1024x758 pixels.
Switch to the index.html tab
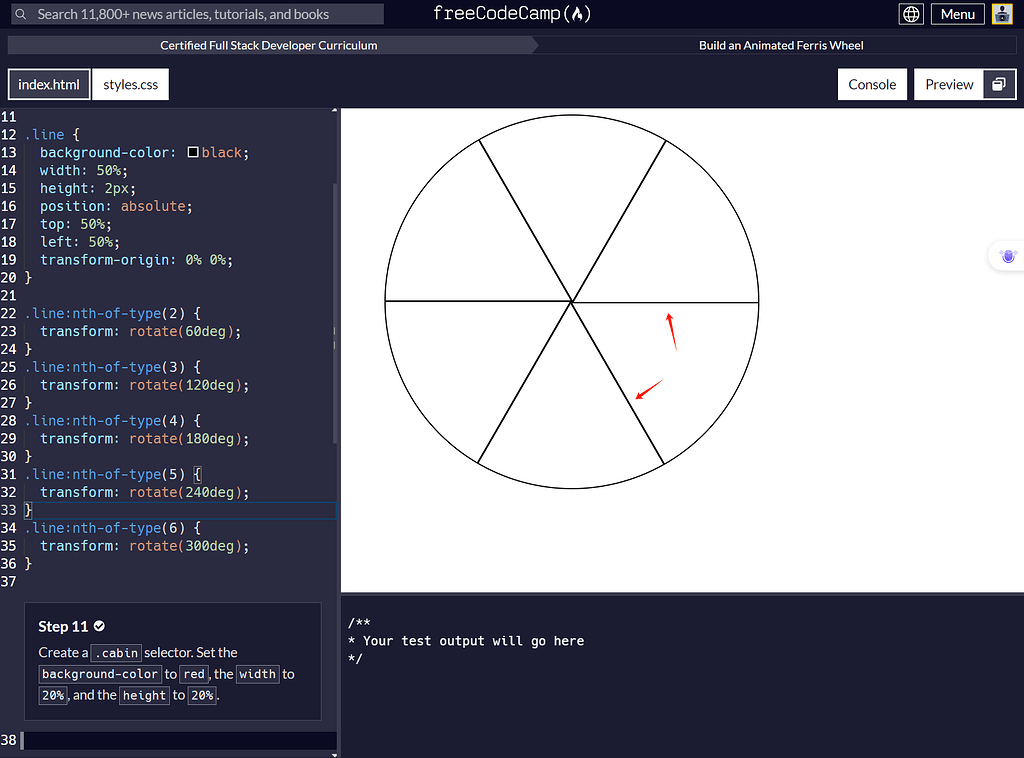[x=48, y=84]
